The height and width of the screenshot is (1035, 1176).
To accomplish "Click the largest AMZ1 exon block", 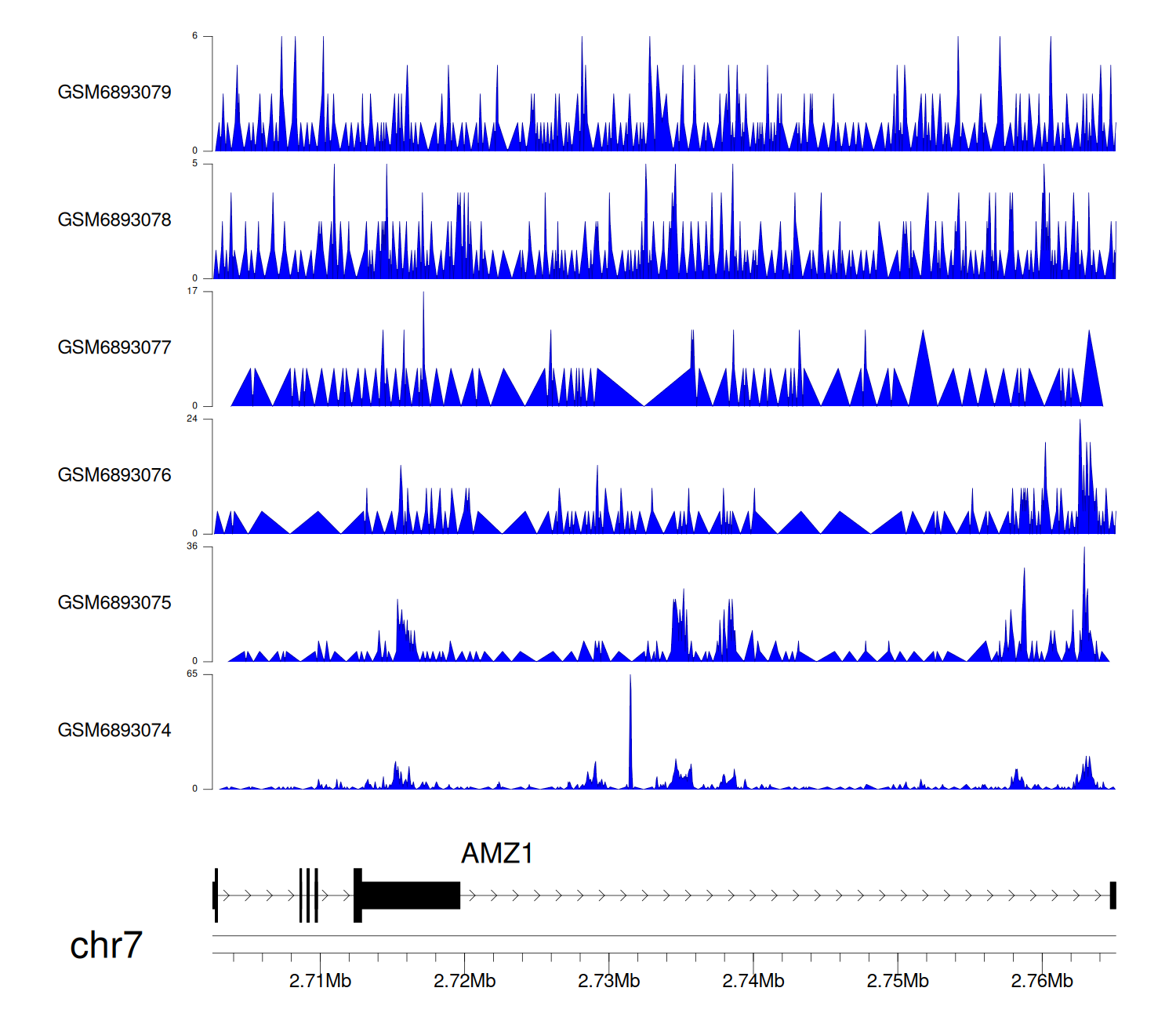I will click(x=410, y=895).
